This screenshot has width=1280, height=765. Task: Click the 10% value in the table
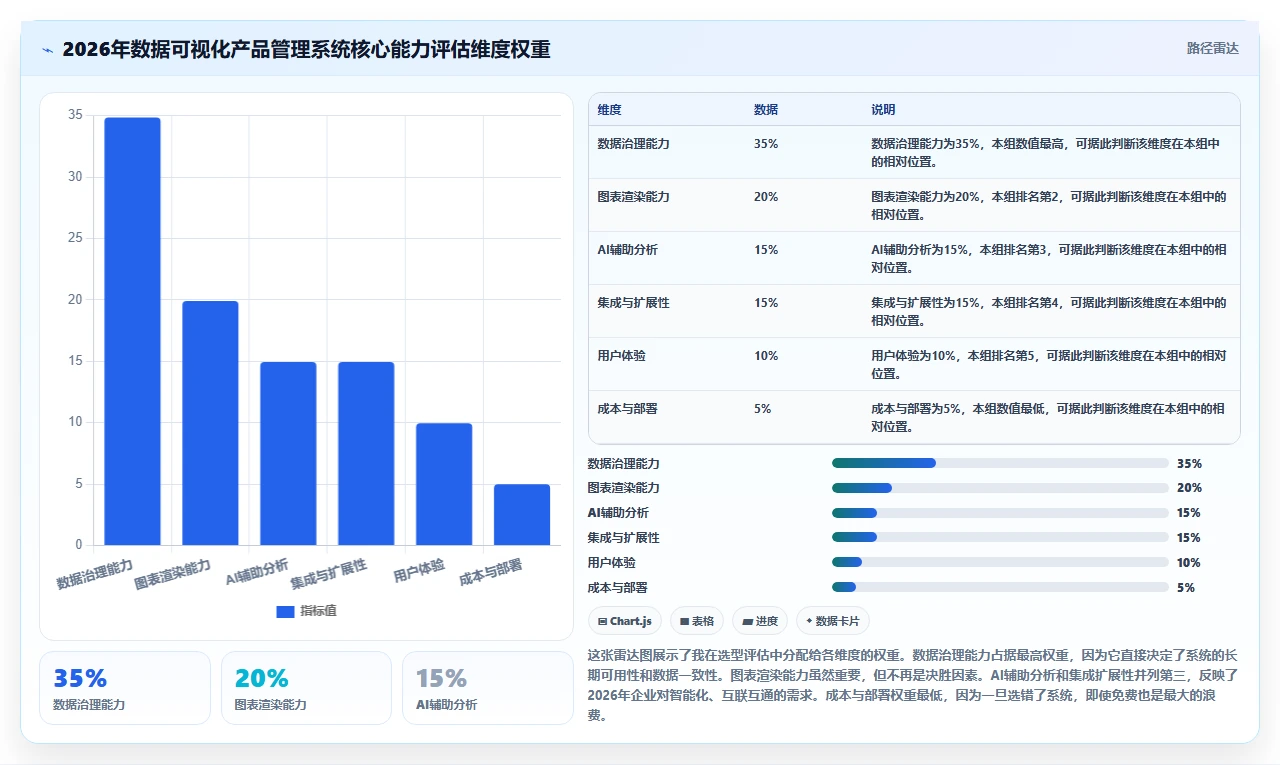point(766,356)
